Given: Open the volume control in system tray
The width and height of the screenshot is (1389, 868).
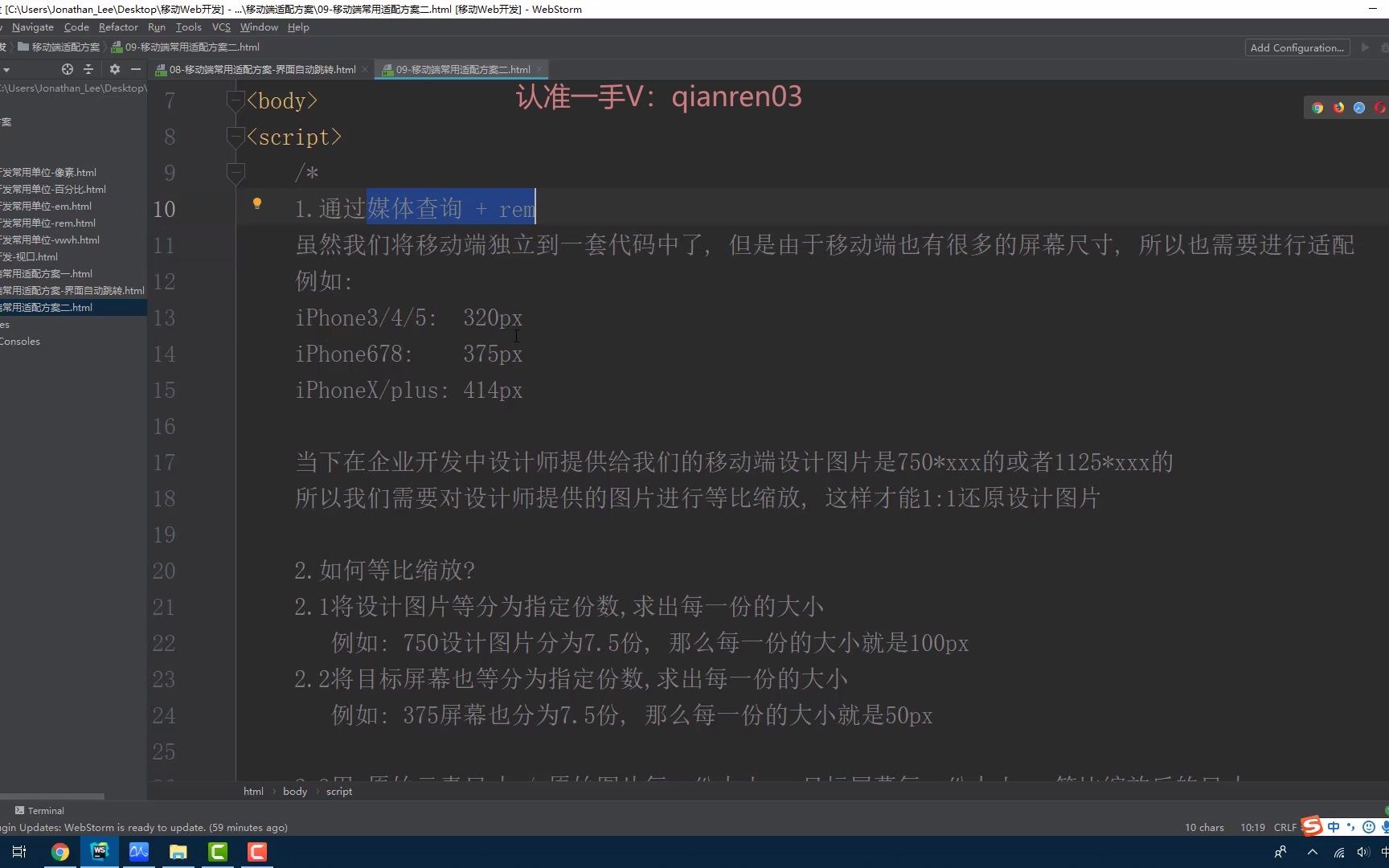Looking at the screenshot, I should [x=1362, y=852].
